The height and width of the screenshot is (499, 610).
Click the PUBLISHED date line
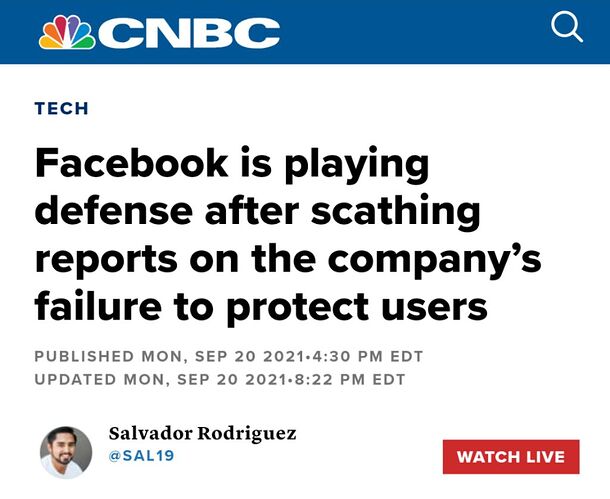(x=219, y=357)
